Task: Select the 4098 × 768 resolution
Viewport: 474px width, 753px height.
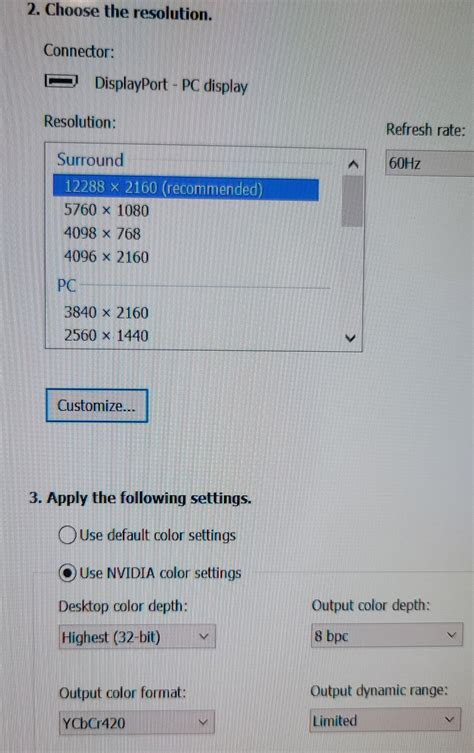Action: [x=102, y=233]
